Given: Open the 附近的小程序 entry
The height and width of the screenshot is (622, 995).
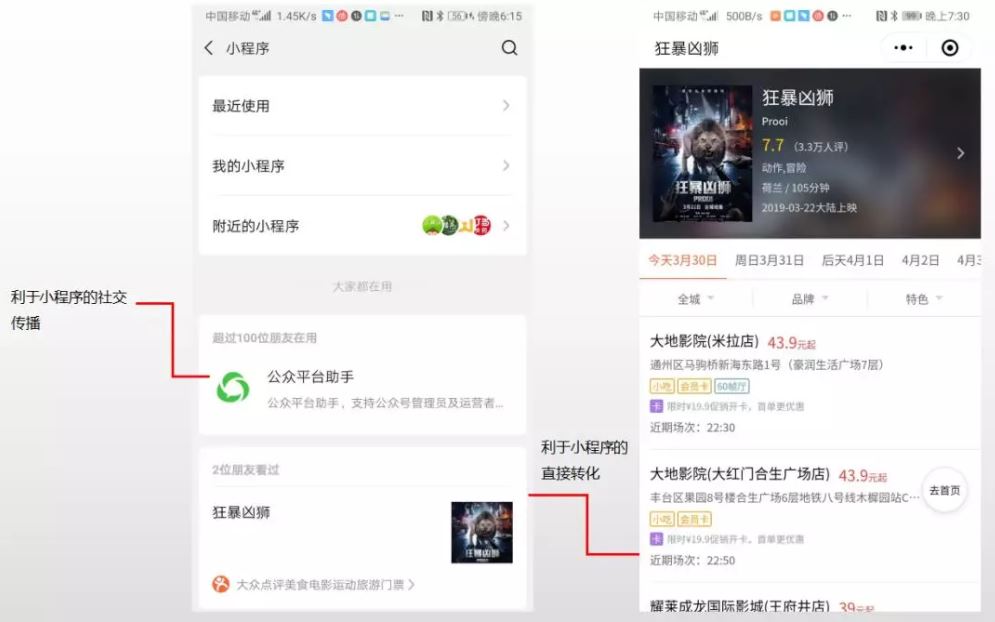Looking at the screenshot, I should pos(362,225).
